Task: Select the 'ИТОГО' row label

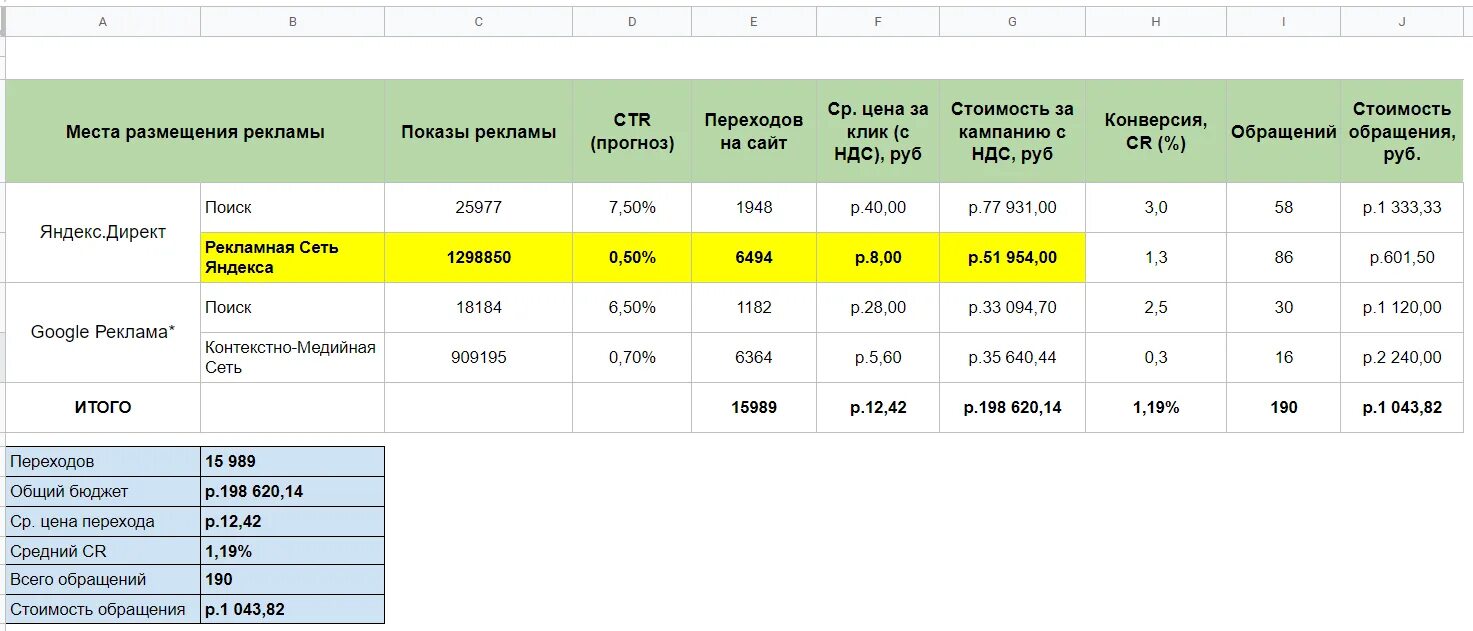Action: pyautogui.click(x=103, y=407)
